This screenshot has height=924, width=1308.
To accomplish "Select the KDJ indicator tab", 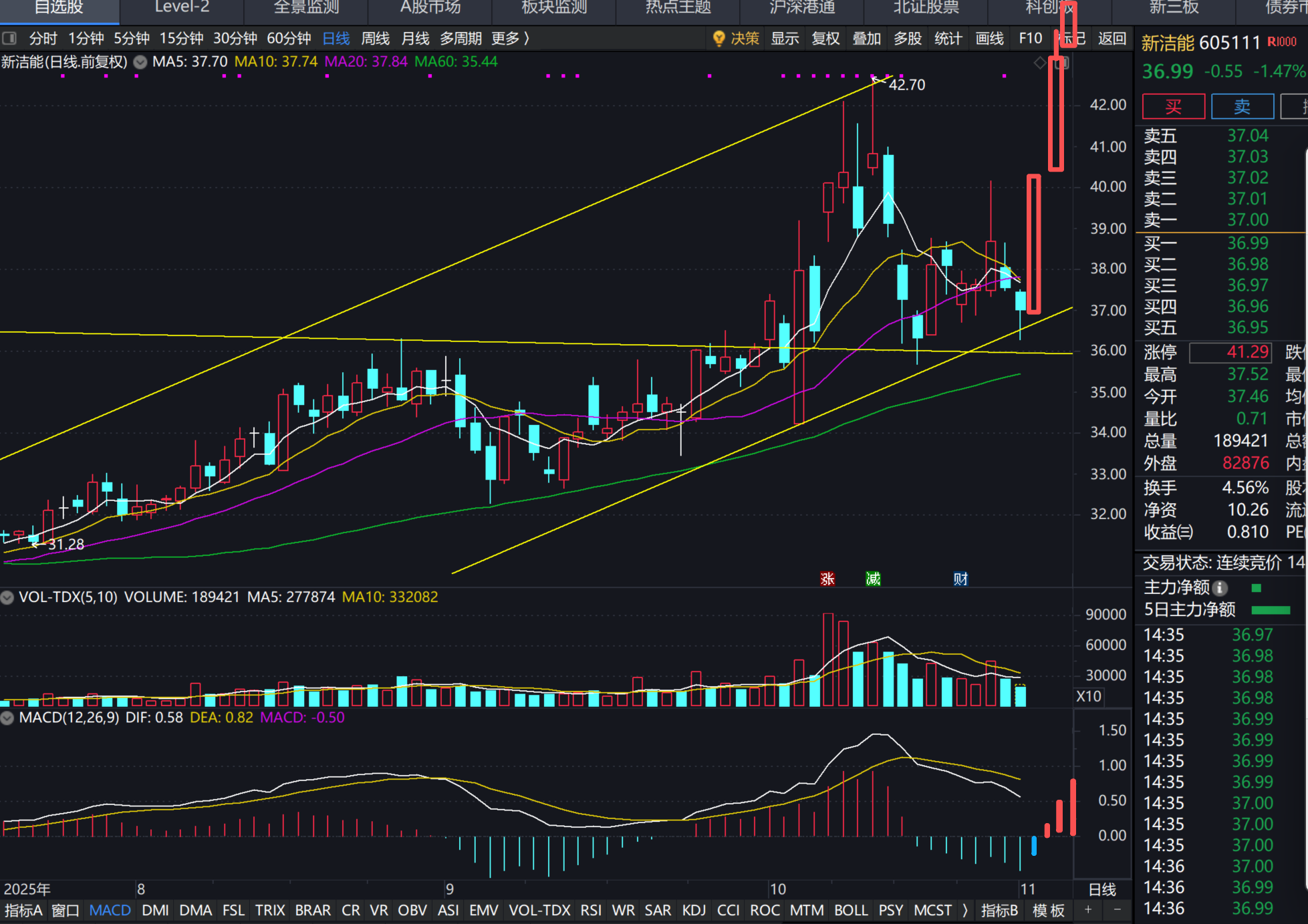I will pos(694,910).
